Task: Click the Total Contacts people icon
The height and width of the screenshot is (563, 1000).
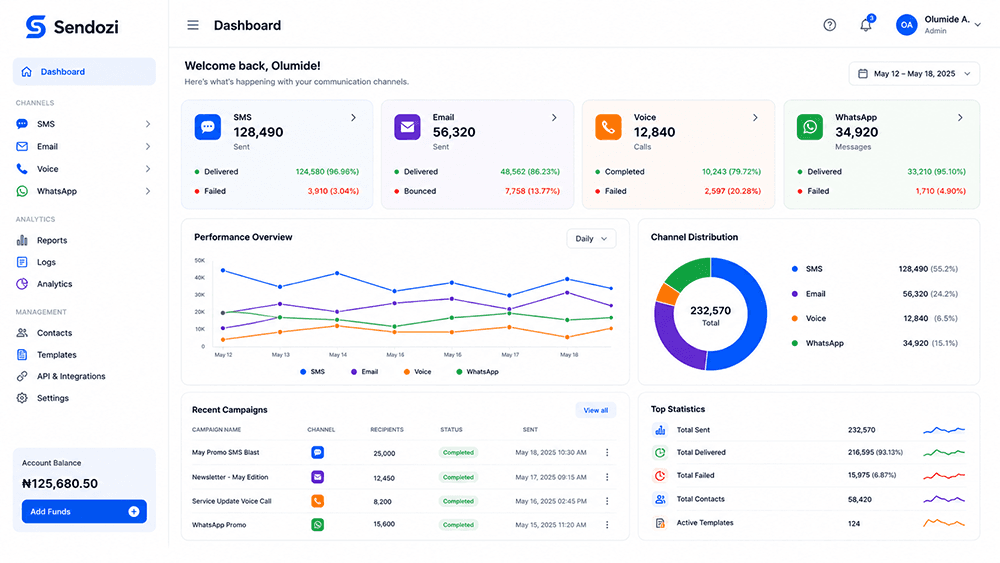Action: coord(660,499)
